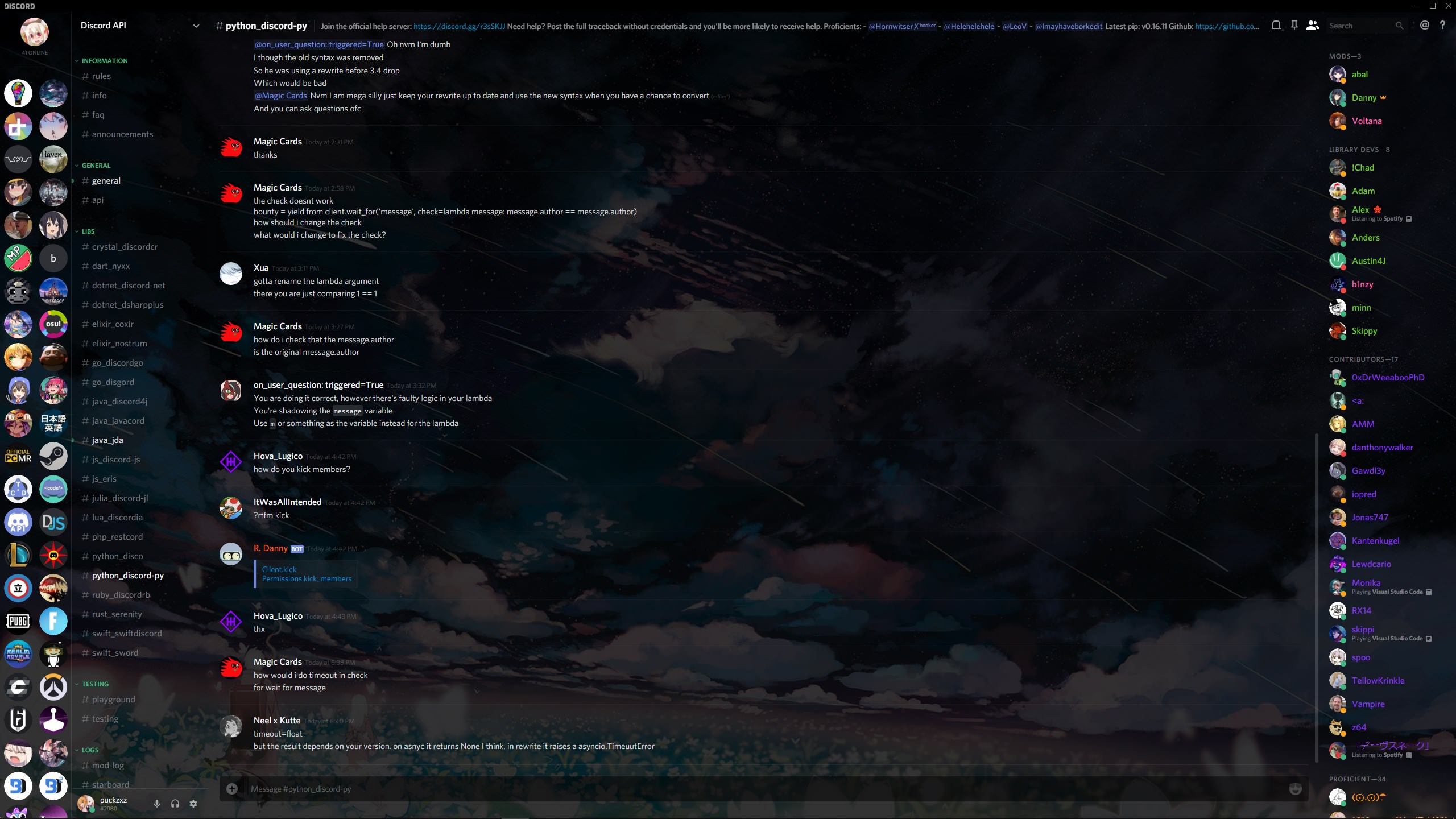Open user settings with the gear icon
Viewport: 1456px width, 819px height.
[193, 804]
